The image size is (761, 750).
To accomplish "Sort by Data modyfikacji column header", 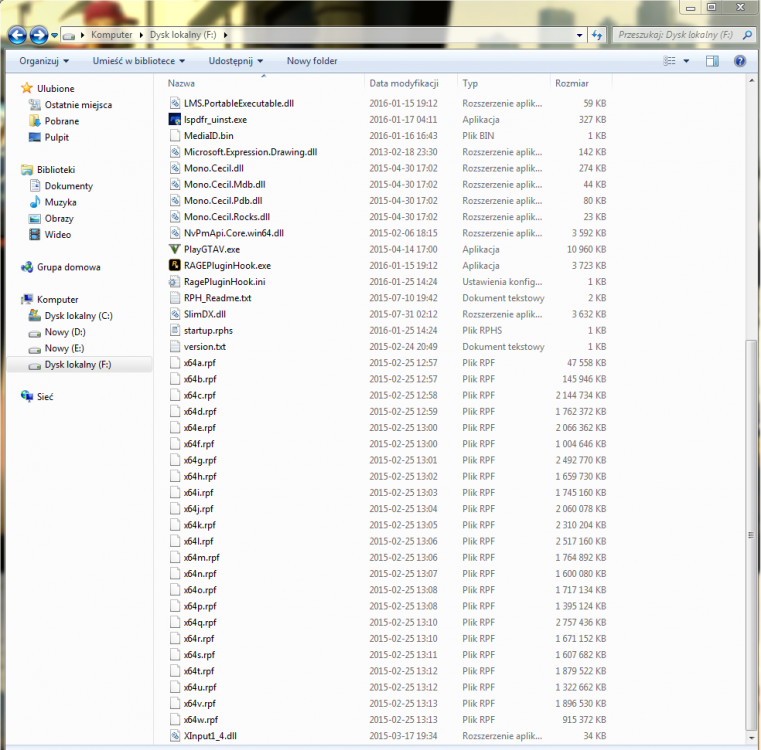I will pos(404,83).
